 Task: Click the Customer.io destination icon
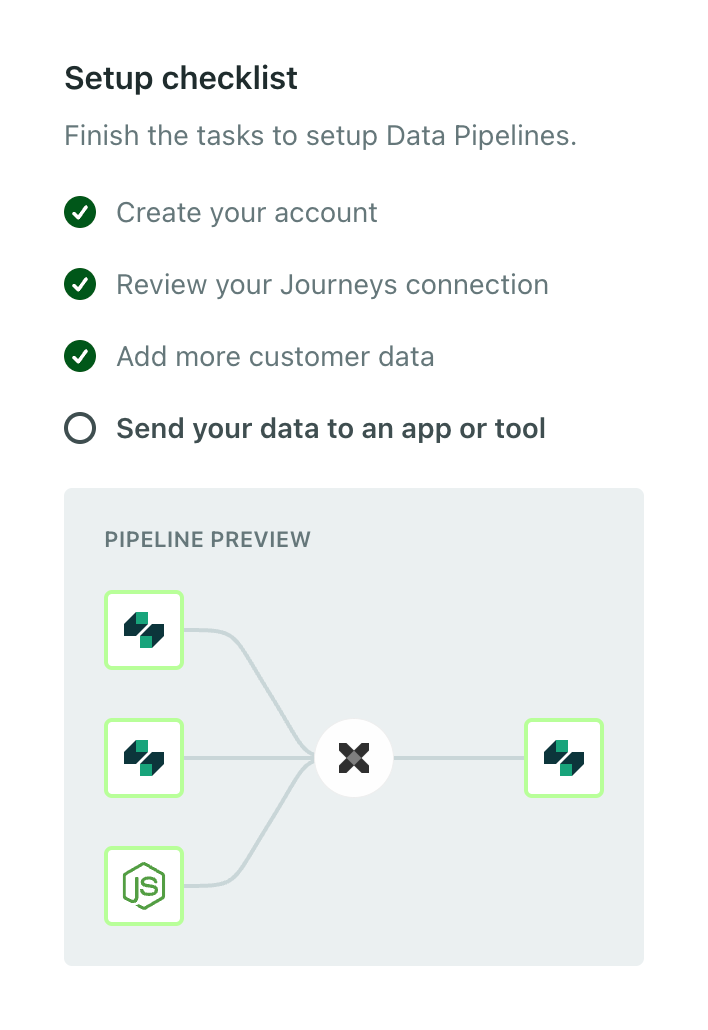coord(564,758)
